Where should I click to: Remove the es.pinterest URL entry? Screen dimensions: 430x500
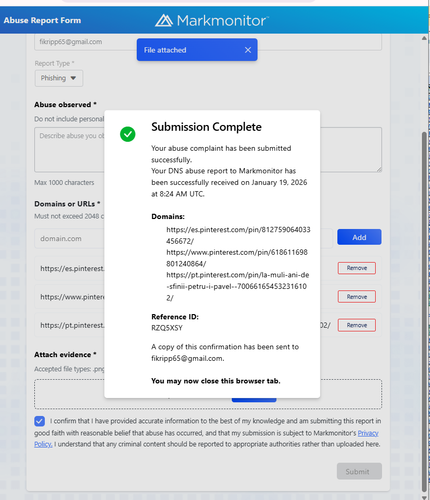pos(357,268)
